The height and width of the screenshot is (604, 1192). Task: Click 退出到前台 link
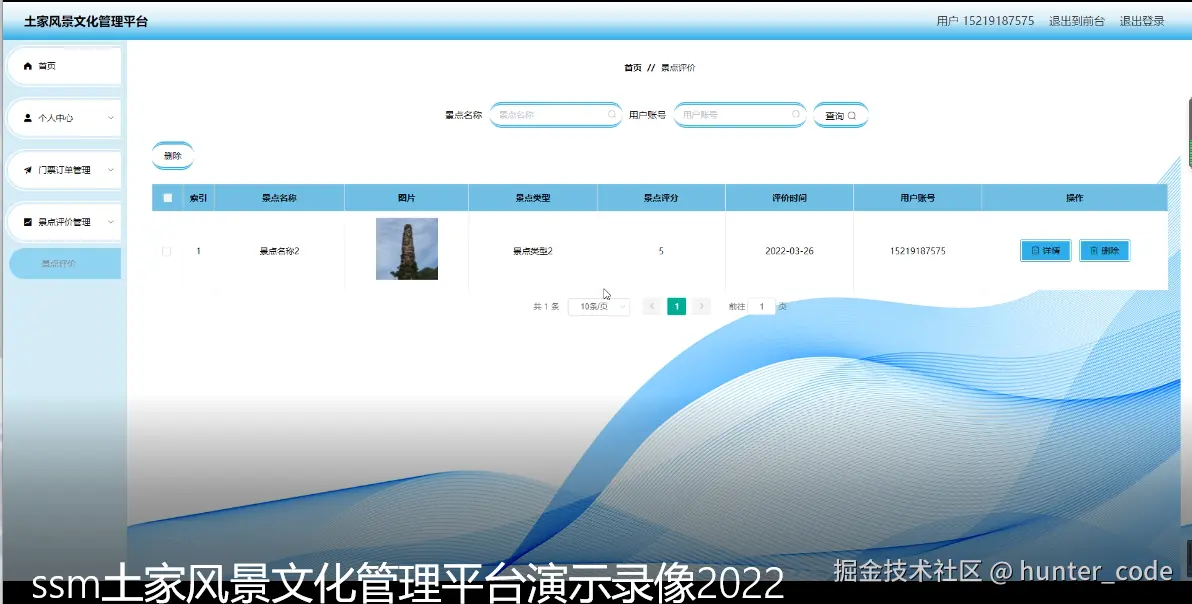pyautogui.click(x=1076, y=21)
